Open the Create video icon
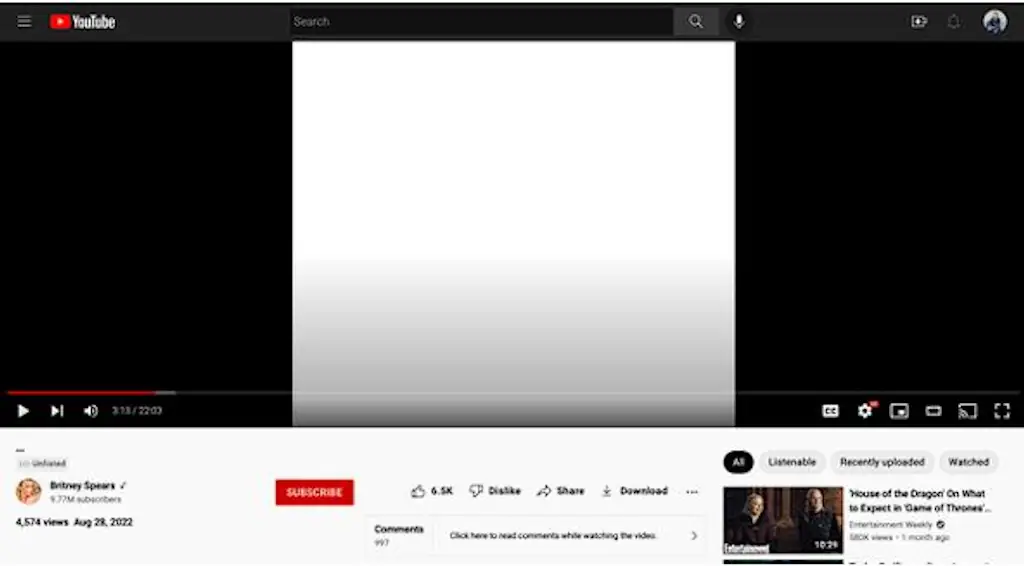 [919, 21]
